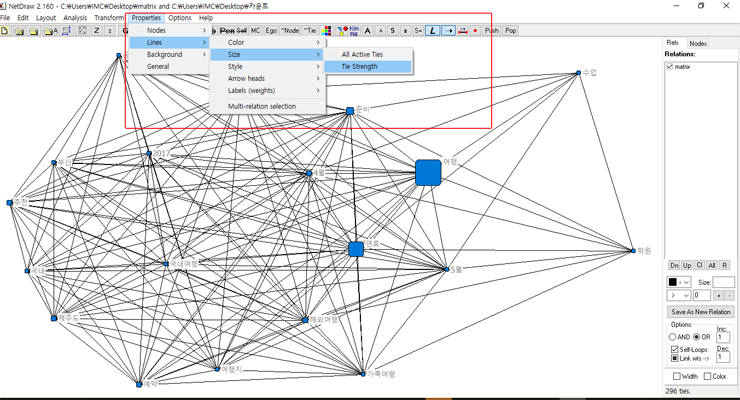Image resolution: width=740 pixels, height=400 pixels.
Task: Click the new file toolbar icon
Action: 5,31
